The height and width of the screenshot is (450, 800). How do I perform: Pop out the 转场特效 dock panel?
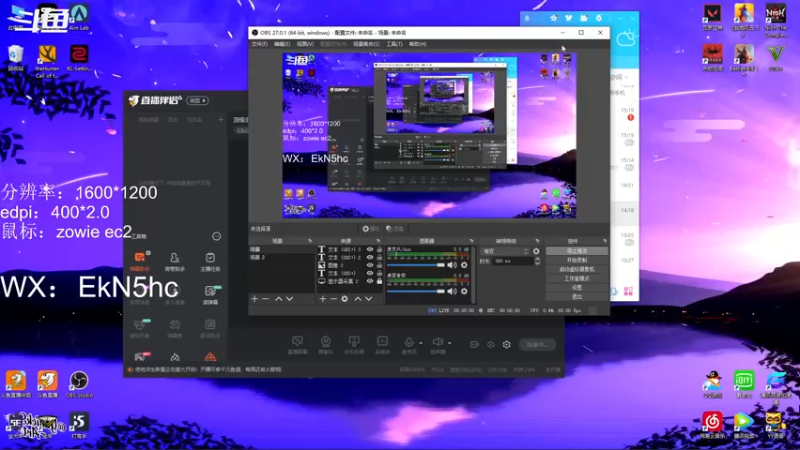(537, 241)
